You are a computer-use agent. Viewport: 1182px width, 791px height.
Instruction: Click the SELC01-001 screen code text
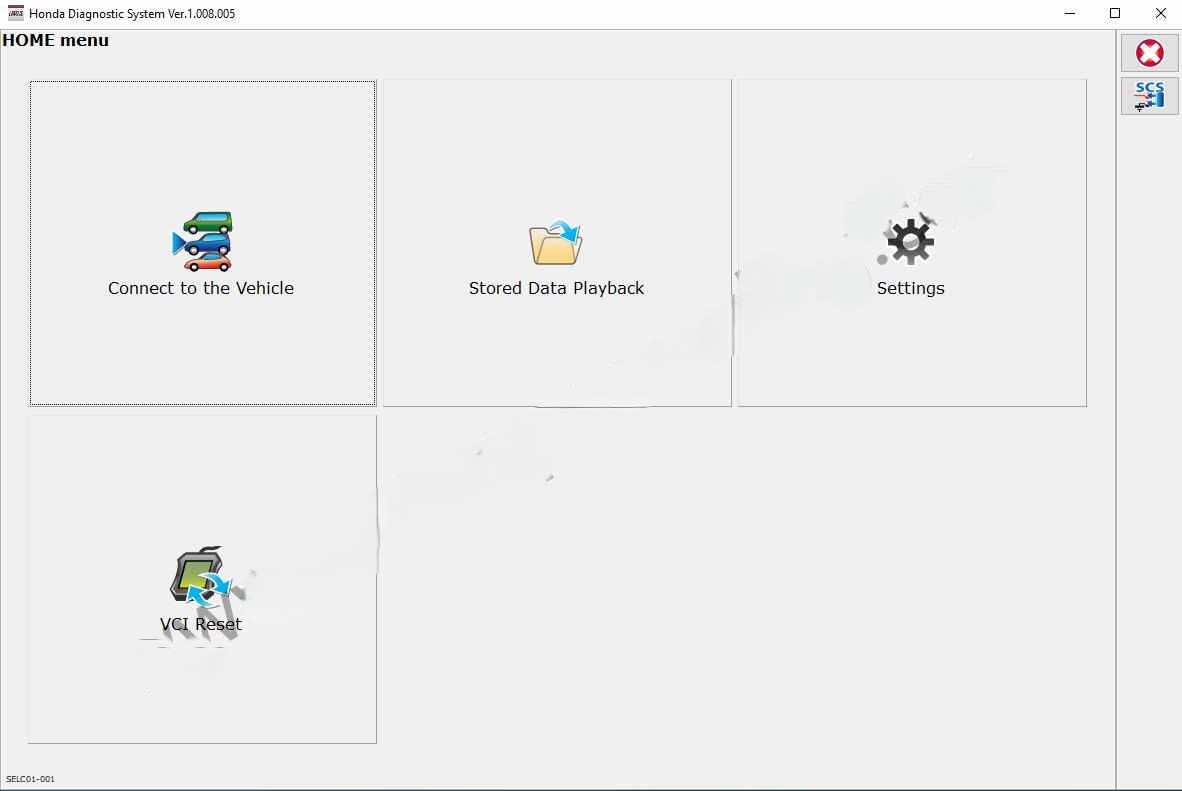tap(30, 779)
